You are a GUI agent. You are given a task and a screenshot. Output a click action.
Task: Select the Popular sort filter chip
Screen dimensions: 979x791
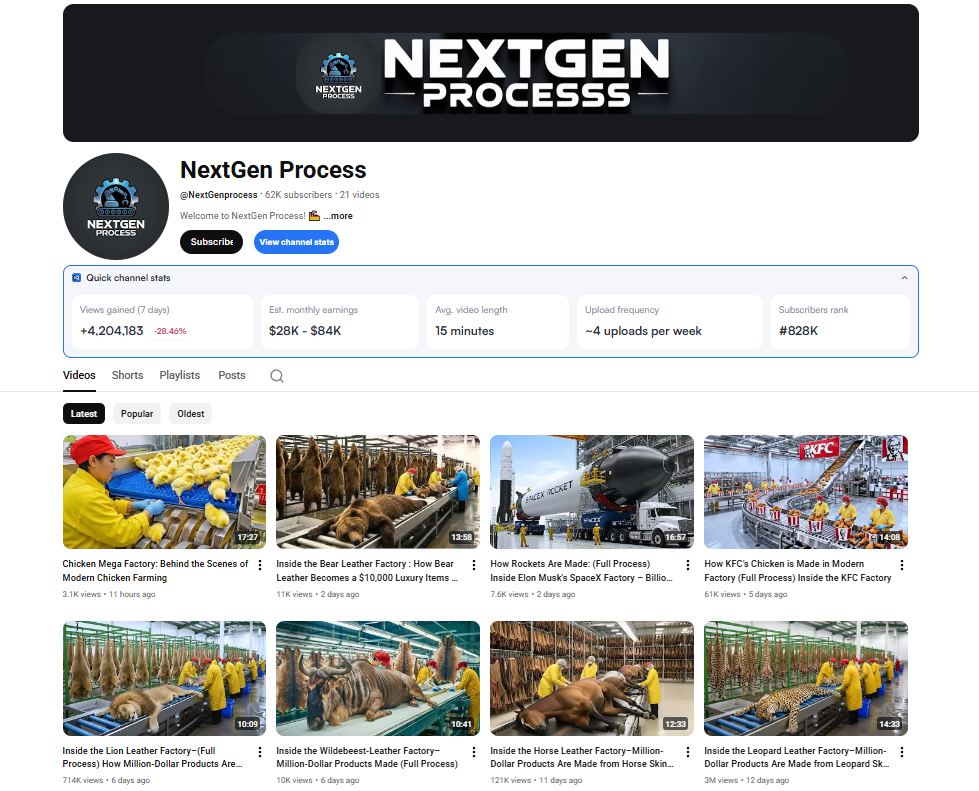[x=137, y=413]
